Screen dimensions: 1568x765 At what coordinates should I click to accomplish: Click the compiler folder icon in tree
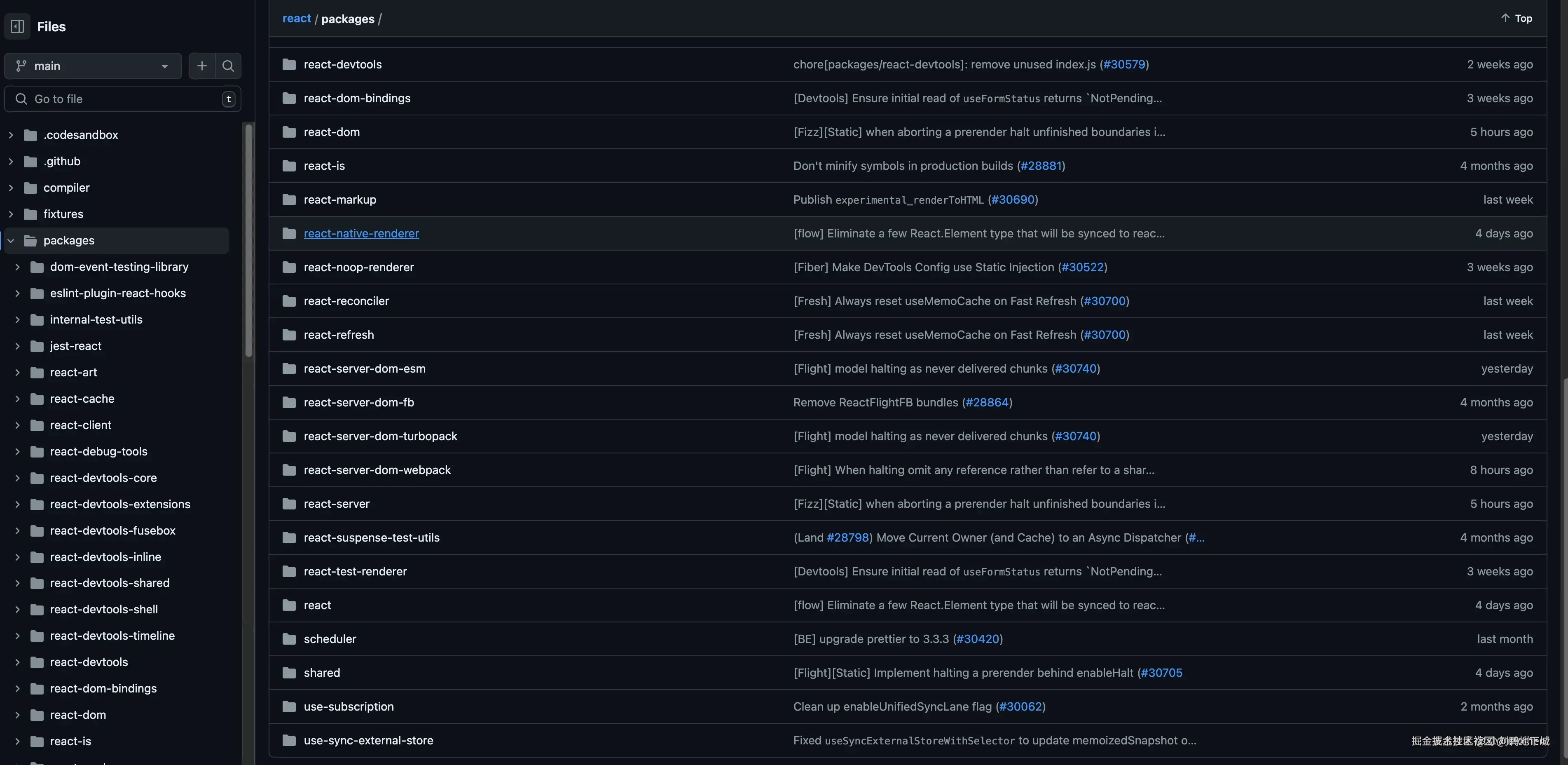pyautogui.click(x=30, y=188)
